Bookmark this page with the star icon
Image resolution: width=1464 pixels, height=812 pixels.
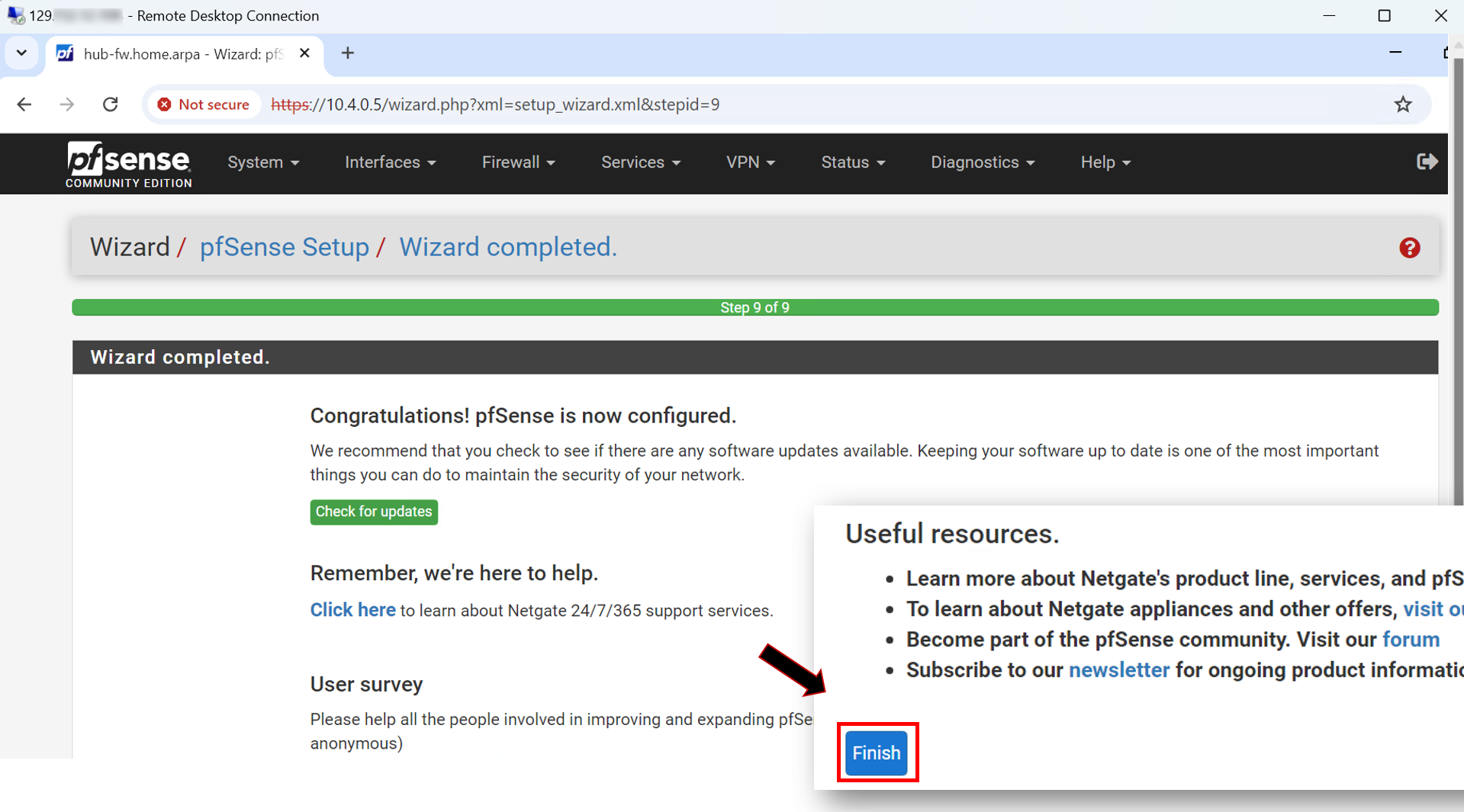click(x=1403, y=104)
